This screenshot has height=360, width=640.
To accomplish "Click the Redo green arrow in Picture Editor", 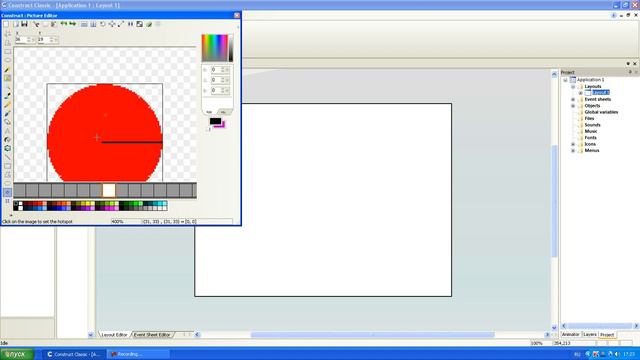I will coord(73,24).
